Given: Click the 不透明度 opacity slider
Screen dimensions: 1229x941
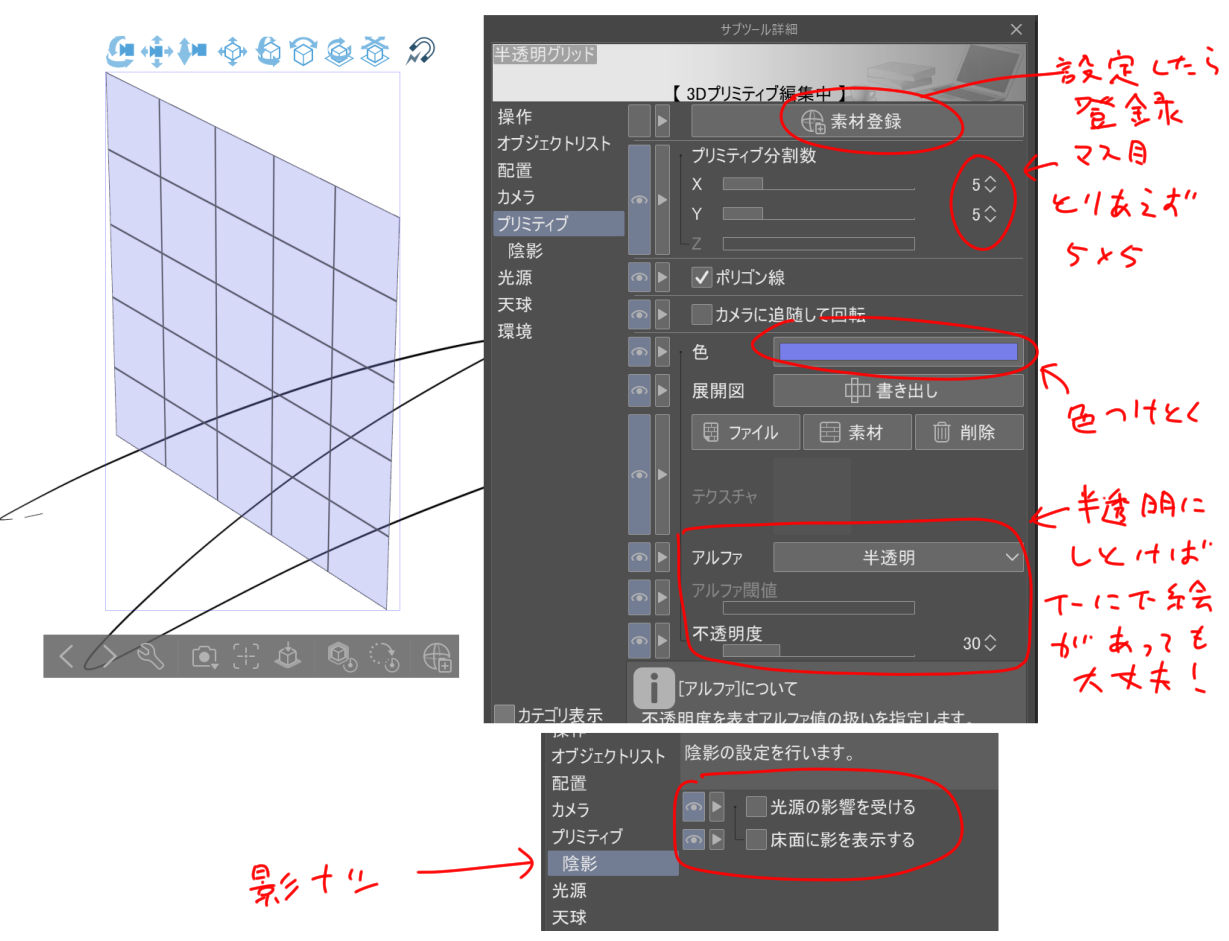Looking at the screenshot, I should pos(819,650).
